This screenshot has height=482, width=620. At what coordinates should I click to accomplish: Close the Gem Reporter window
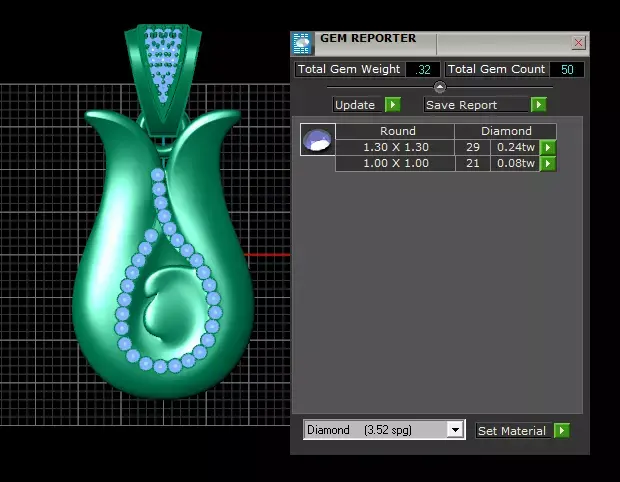578,42
